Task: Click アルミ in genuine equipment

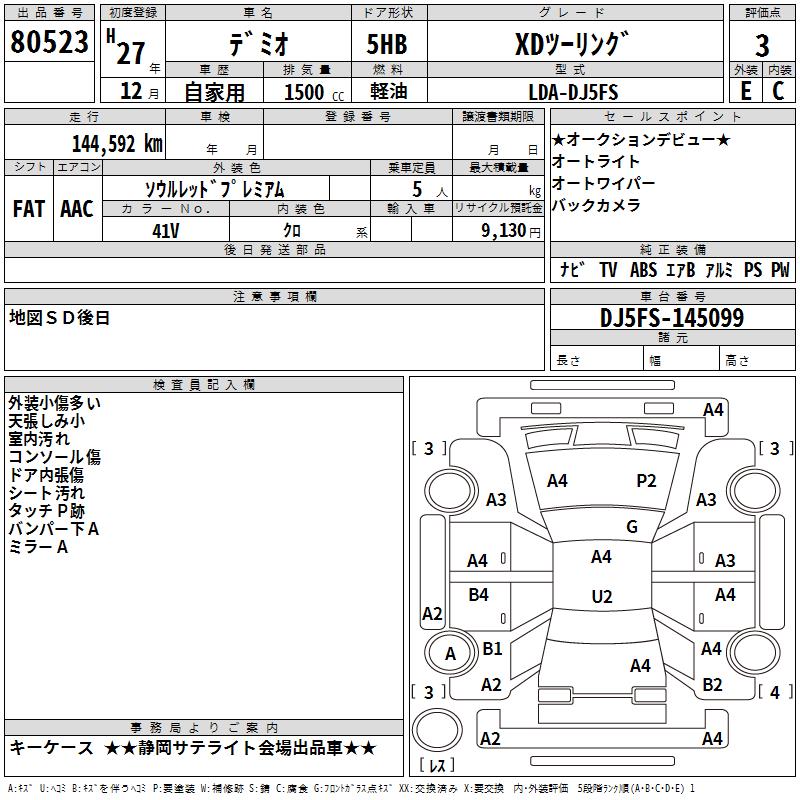Action: [x=719, y=270]
